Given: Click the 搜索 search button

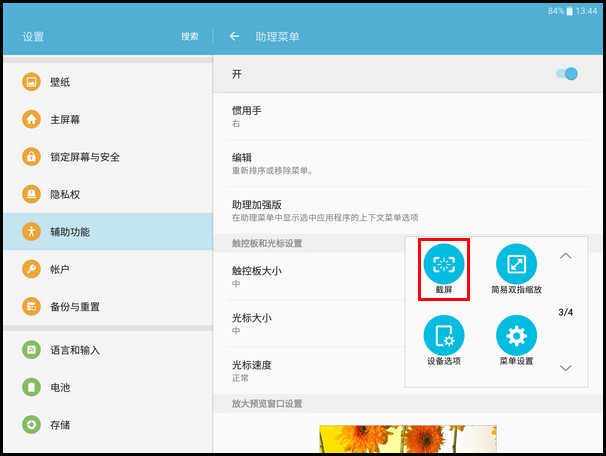Looking at the screenshot, I should point(190,36).
